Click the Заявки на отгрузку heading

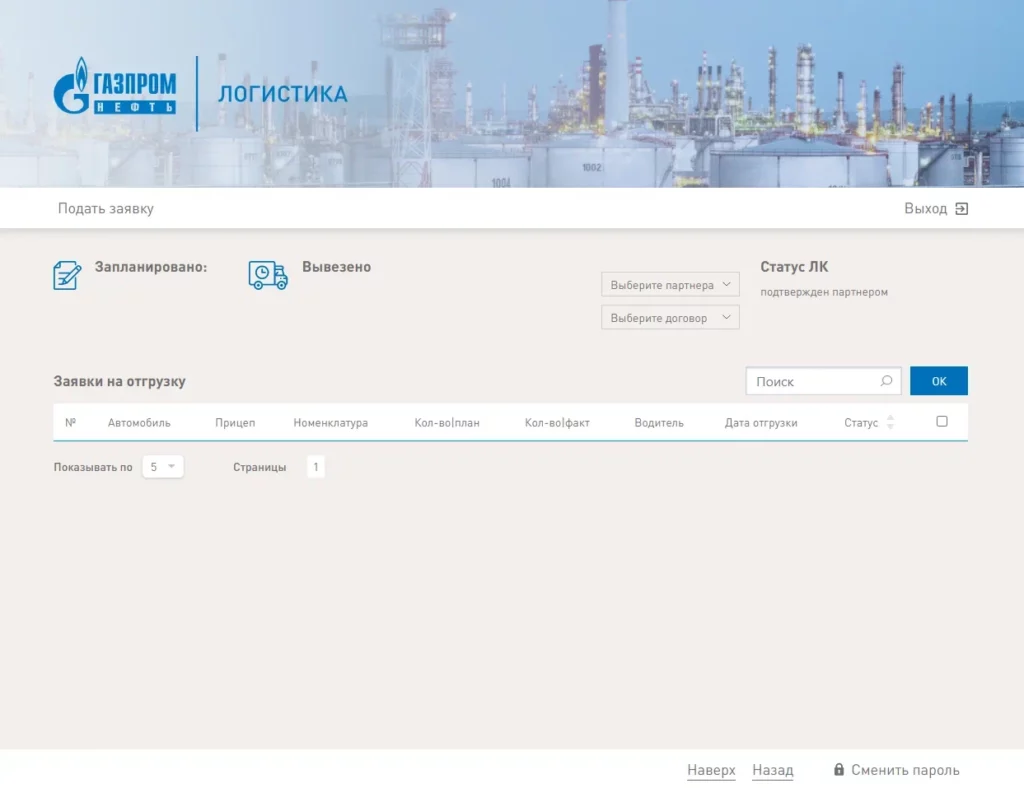coord(120,381)
